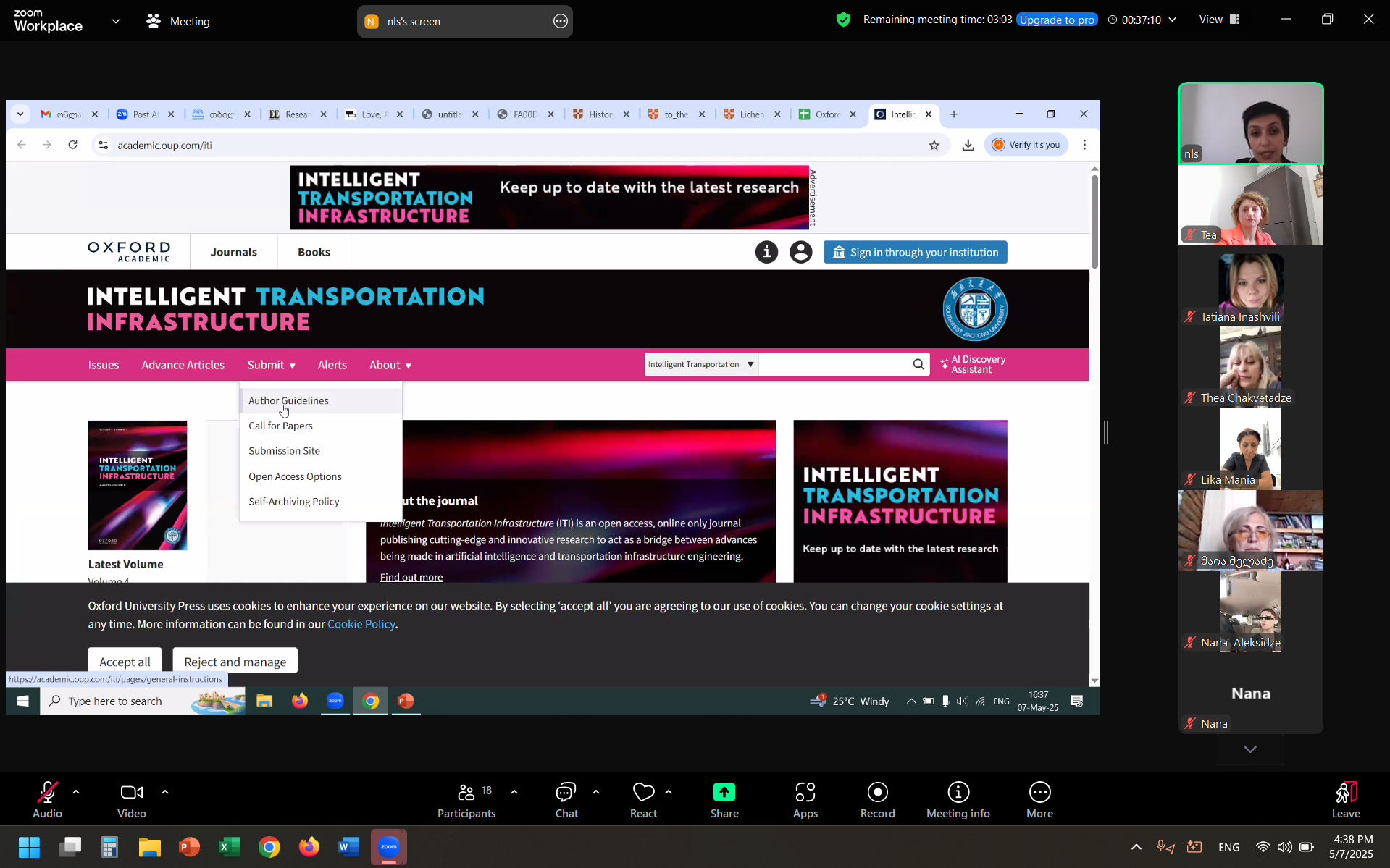Click the journal search text field
This screenshot has height=868, width=1390.
tap(833, 364)
